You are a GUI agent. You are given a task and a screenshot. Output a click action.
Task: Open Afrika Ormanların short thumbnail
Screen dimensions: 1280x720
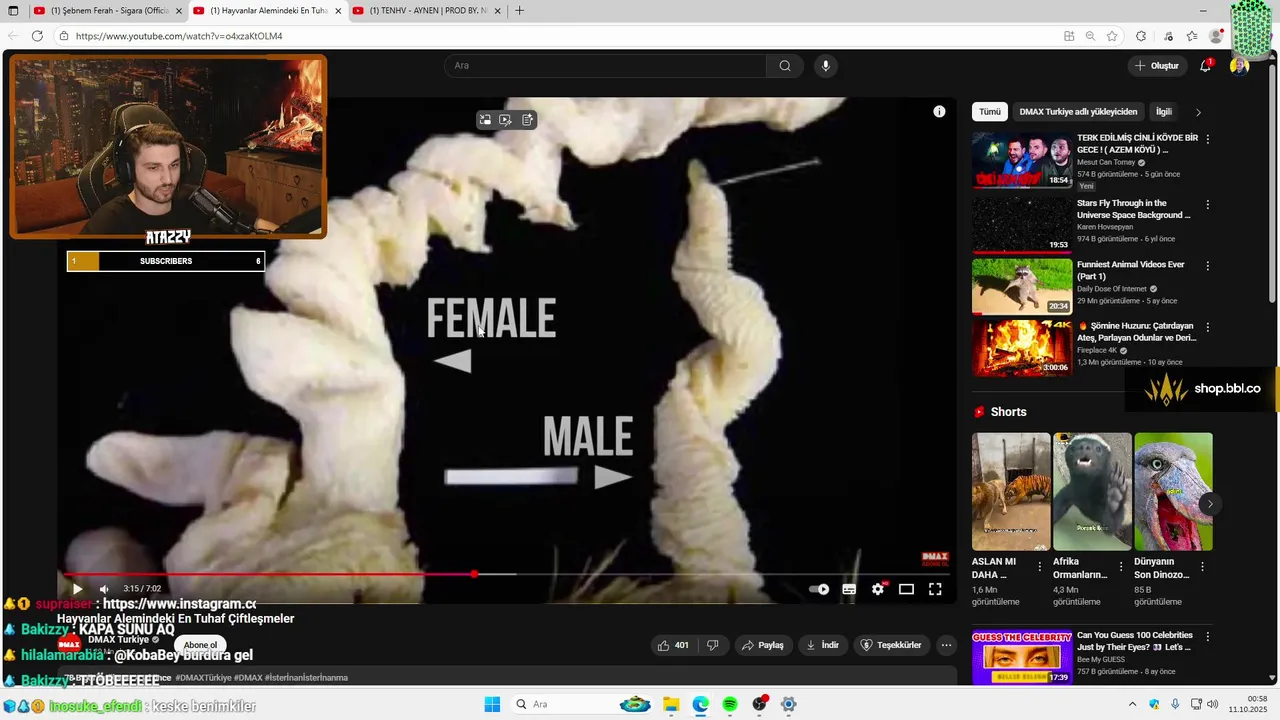[1092, 491]
